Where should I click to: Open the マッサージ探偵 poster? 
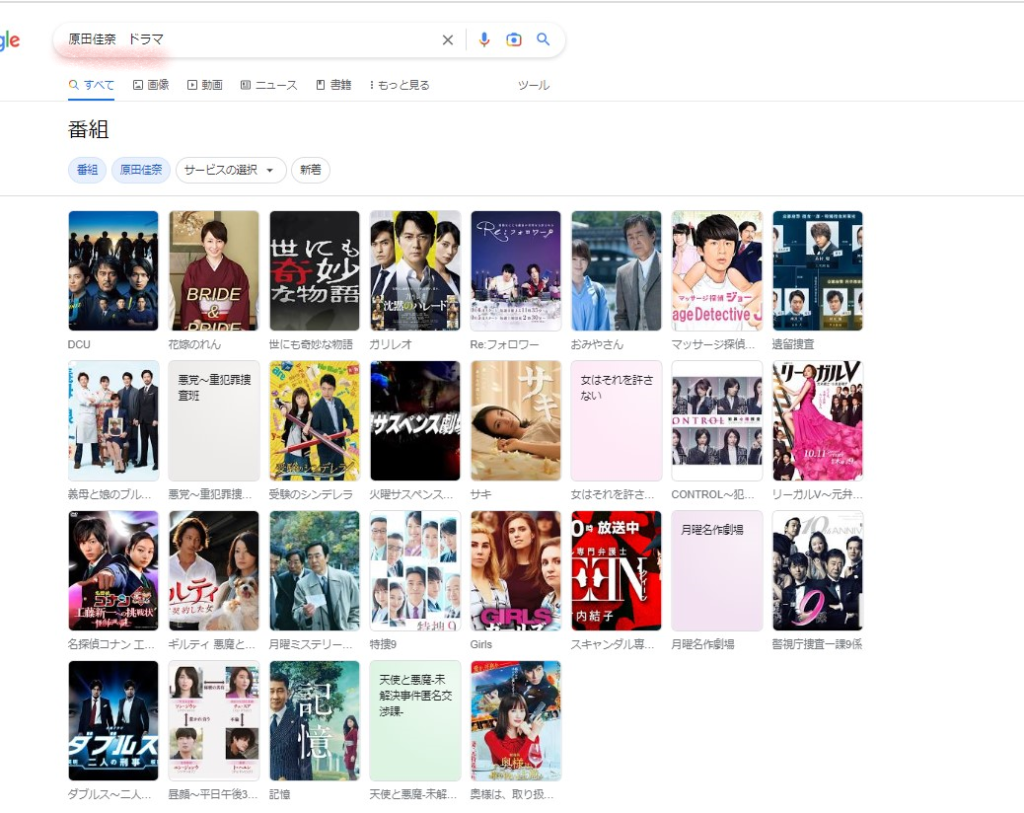717,270
